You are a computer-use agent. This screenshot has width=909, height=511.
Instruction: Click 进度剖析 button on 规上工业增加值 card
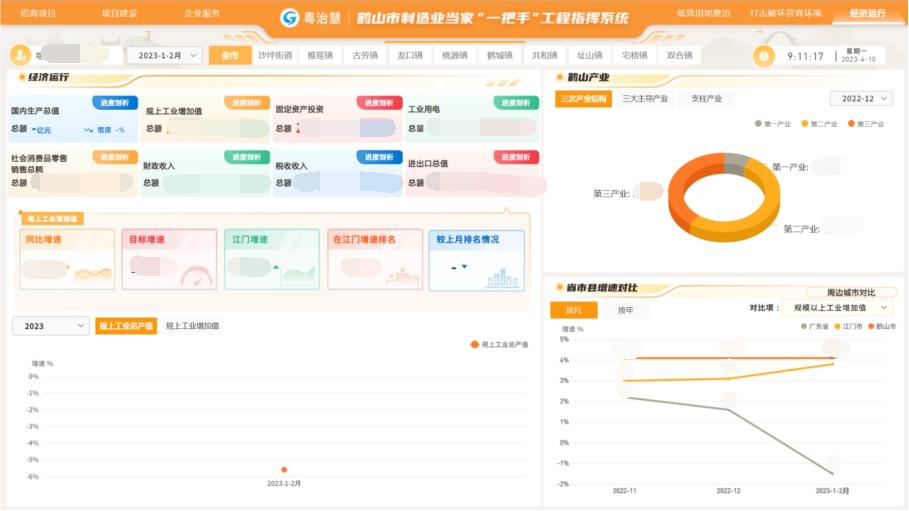click(247, 103)
